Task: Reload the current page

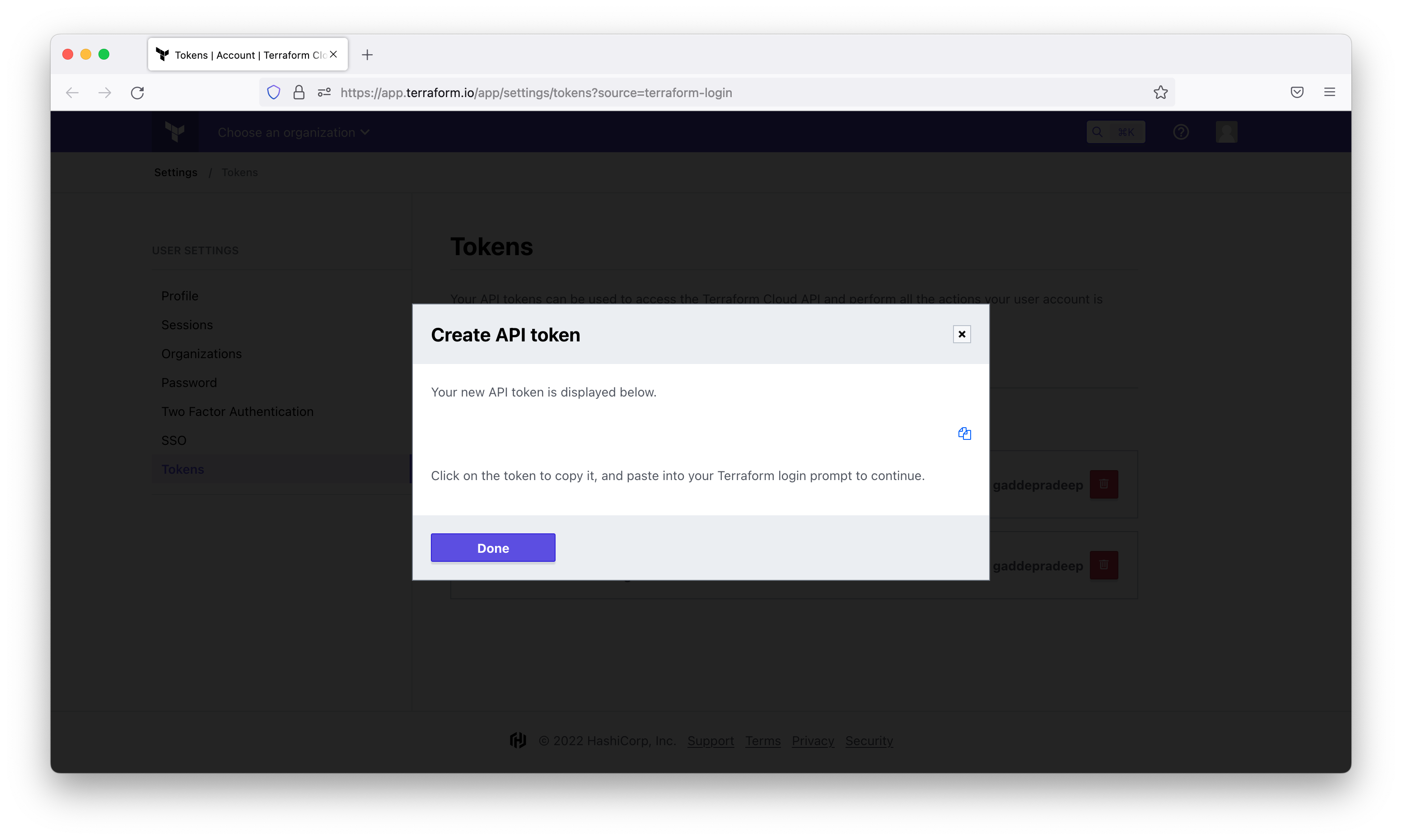Action: 138,92
